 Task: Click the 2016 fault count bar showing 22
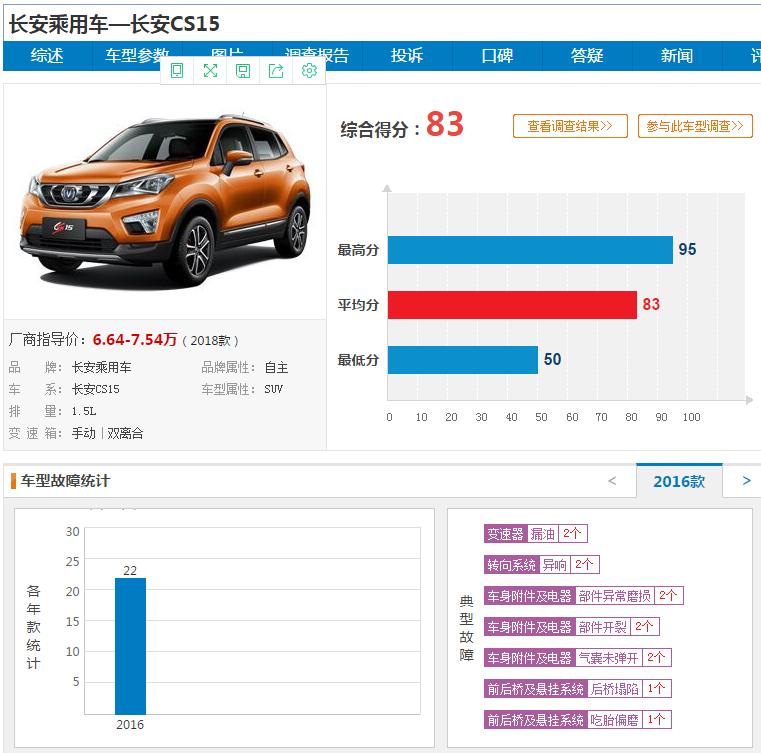point(130,646)
